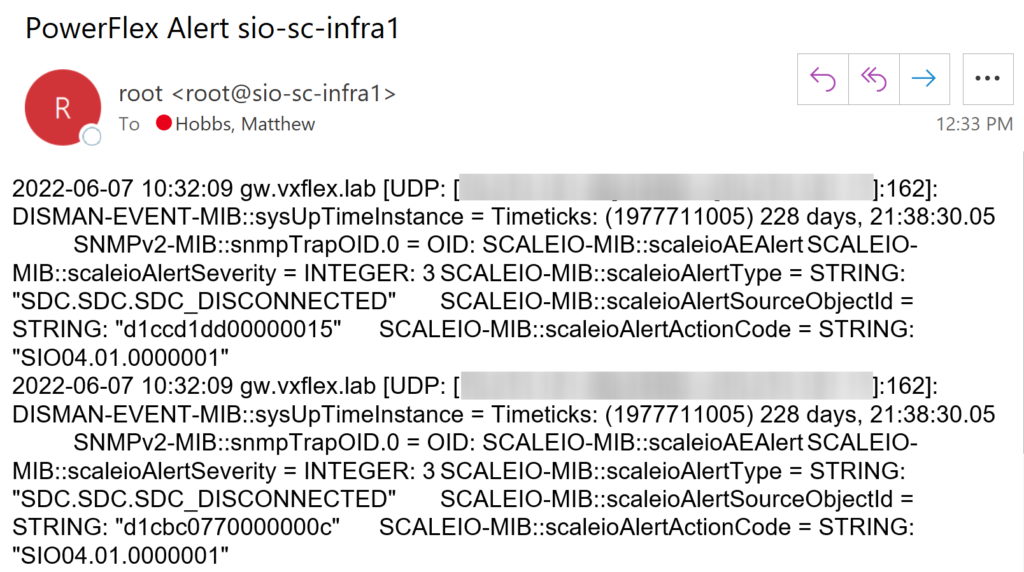Click the presence status circle on avatar
Screen dimensions: 1024x572
point(92,136)
